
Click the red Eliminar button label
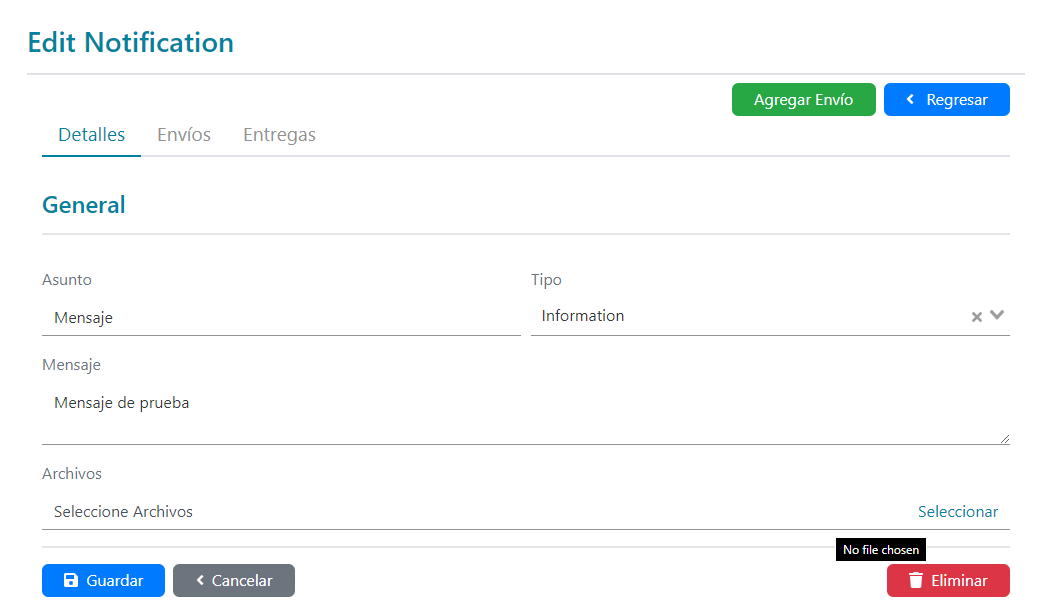[x=959, y=581]
